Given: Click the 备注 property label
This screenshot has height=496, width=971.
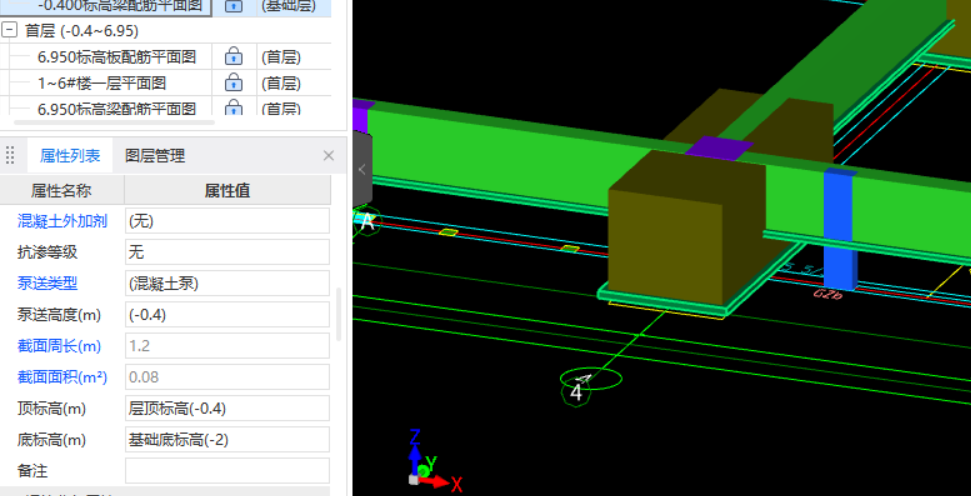Looking at the screenshot, I should 32,471.
